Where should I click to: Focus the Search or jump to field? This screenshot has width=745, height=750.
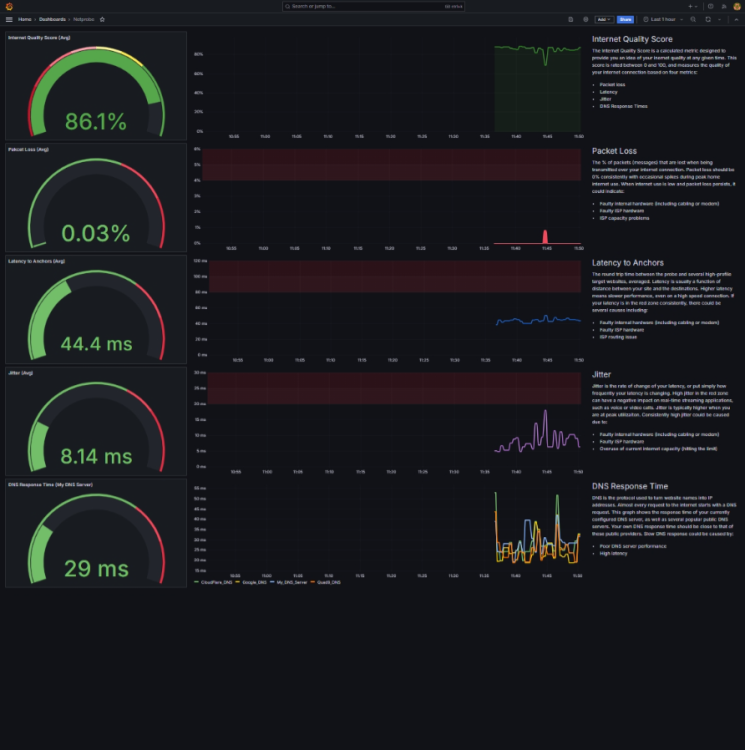click(x=373, y=6)
